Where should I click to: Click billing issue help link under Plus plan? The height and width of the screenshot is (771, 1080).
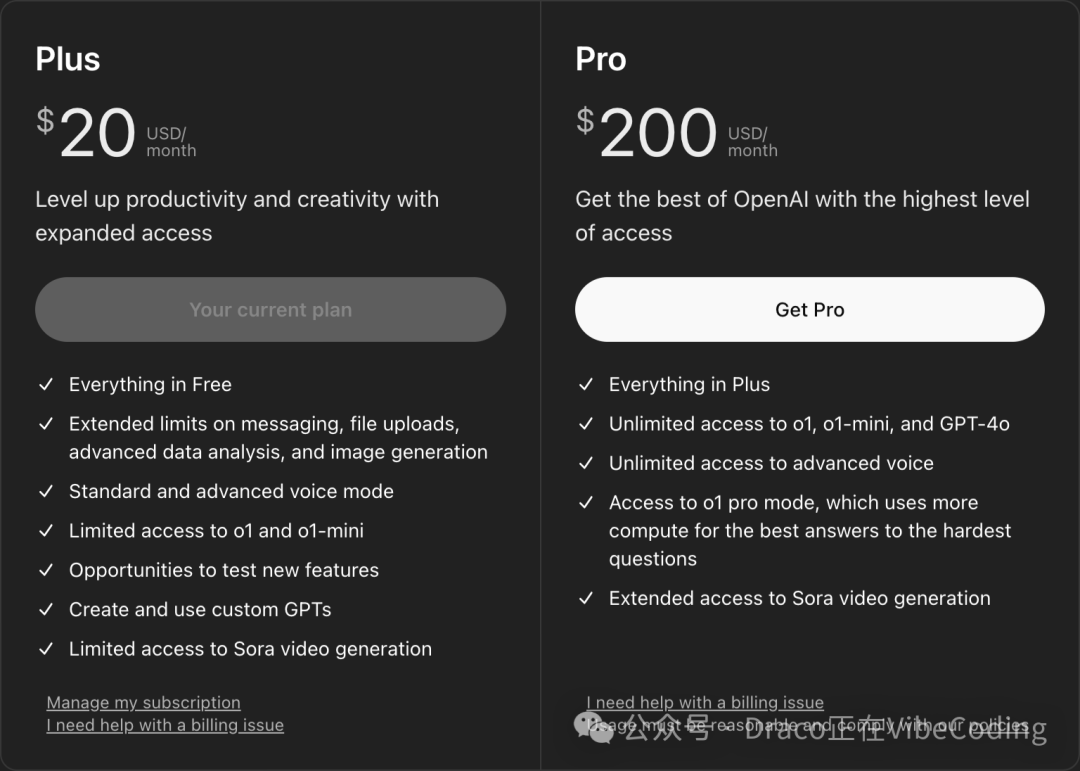pos(165,725)
